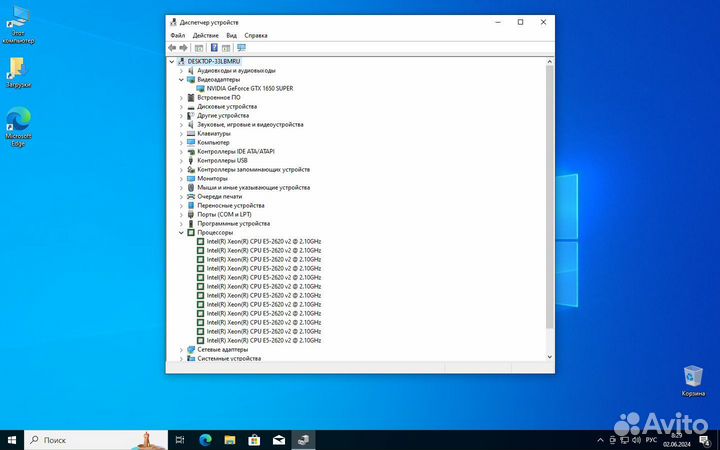This screenshot has width=720, height=450.
Task: Click the volume icon in system tray
Action: click(637, 440)
